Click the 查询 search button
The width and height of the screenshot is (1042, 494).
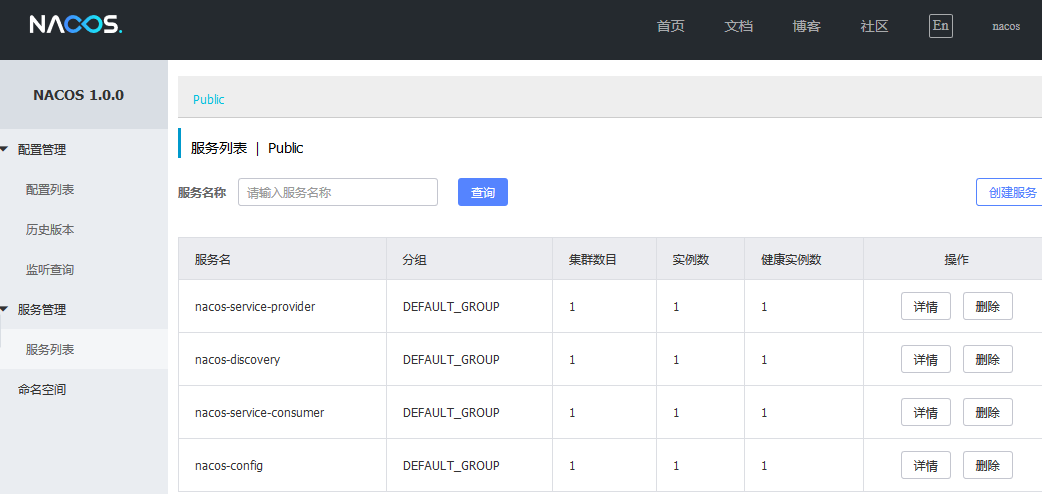pyautogui.click(x=482, y=192)
